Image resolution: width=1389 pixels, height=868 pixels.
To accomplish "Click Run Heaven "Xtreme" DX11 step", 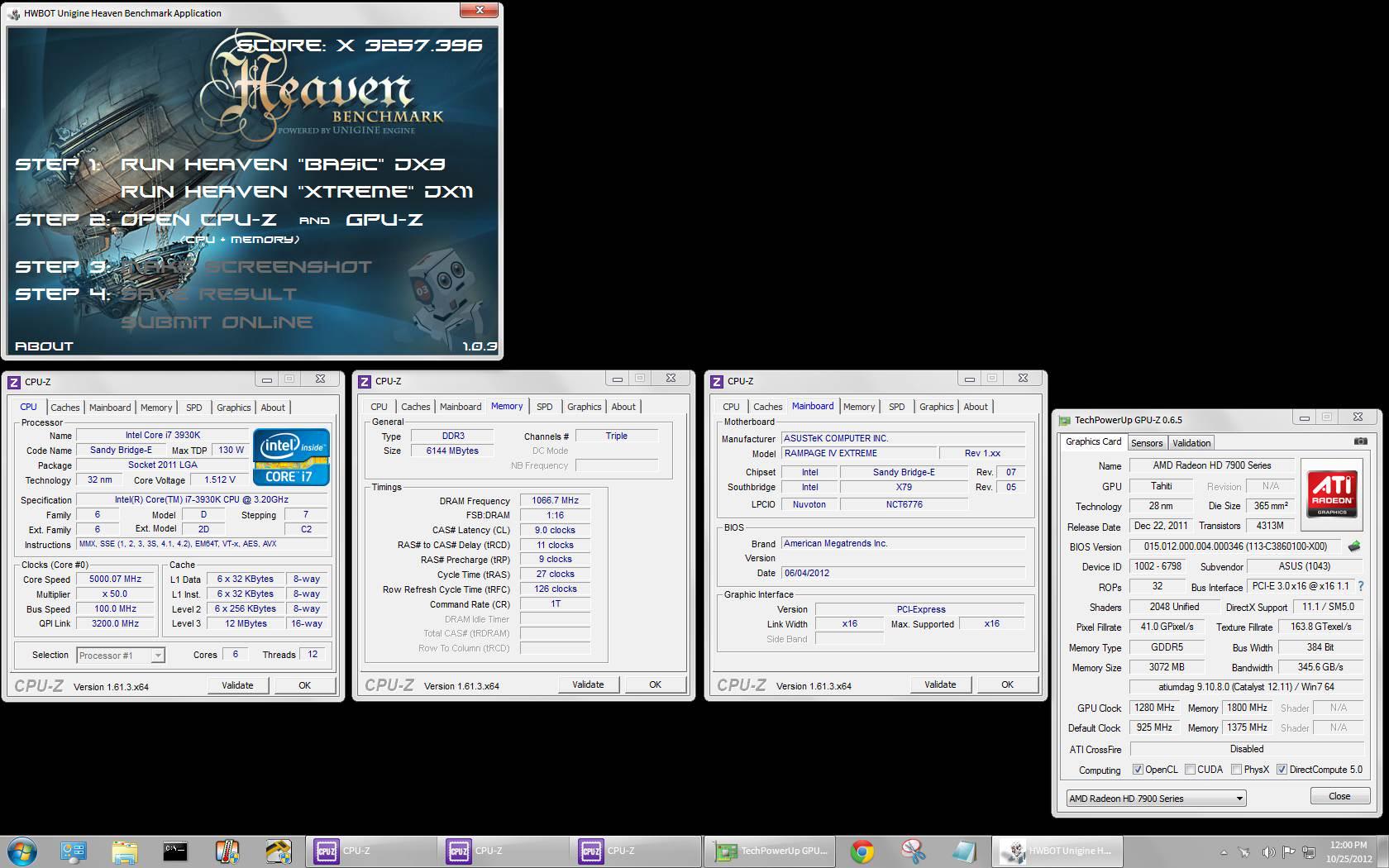I will tap(297, 192).
